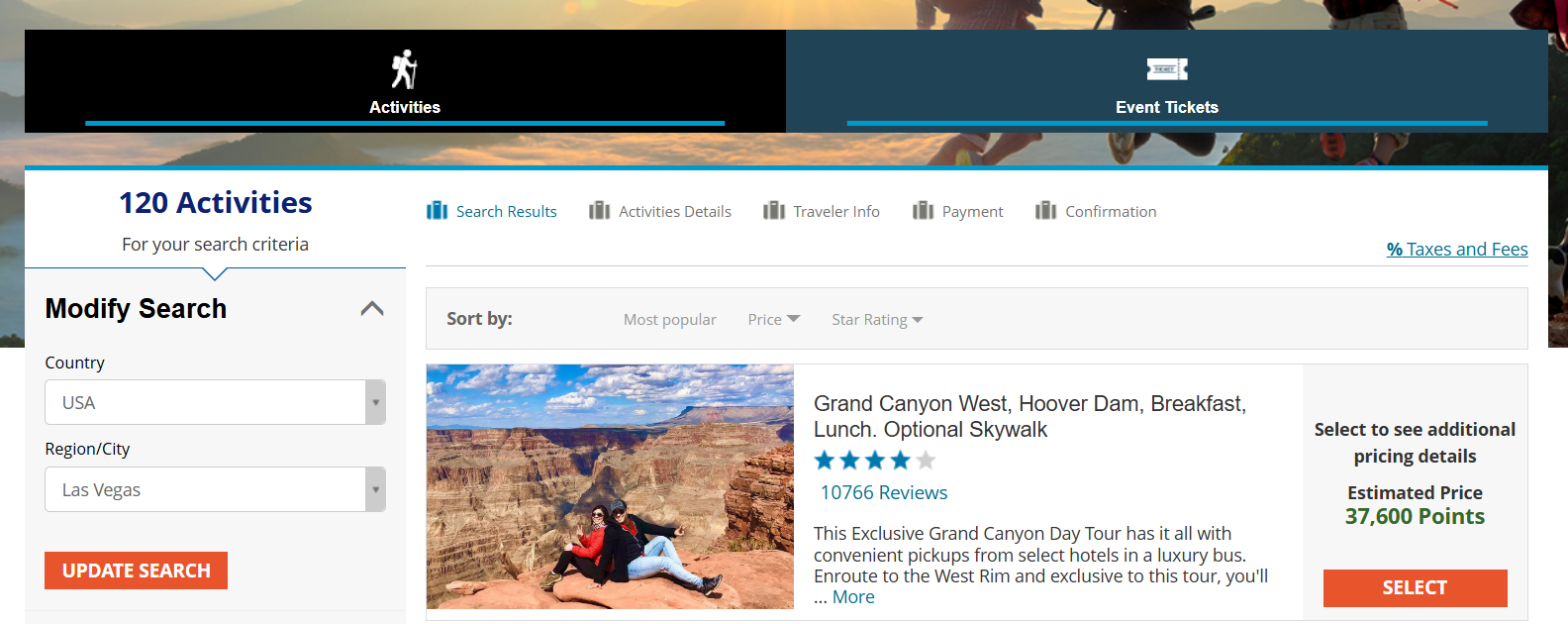This screenshot has height=624, width=1568.
Task: Click the suitcase icon beside Traveler Info
Action: coord(774,211)
